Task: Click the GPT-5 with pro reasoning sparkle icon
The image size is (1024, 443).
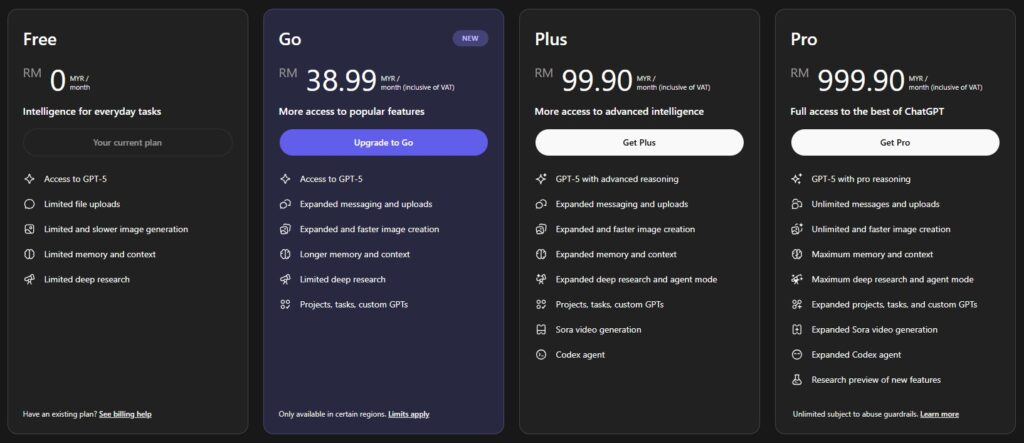Action: [797, 179]
